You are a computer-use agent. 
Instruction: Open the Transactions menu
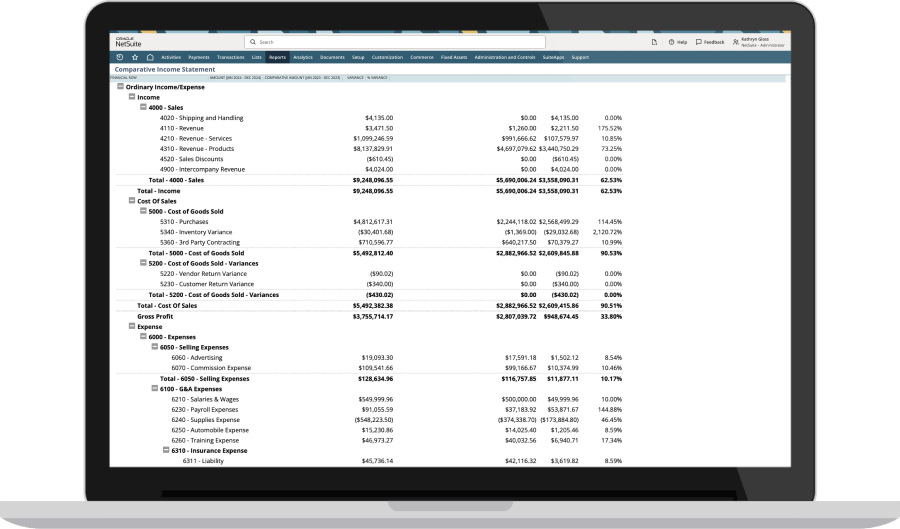[230, 57]
